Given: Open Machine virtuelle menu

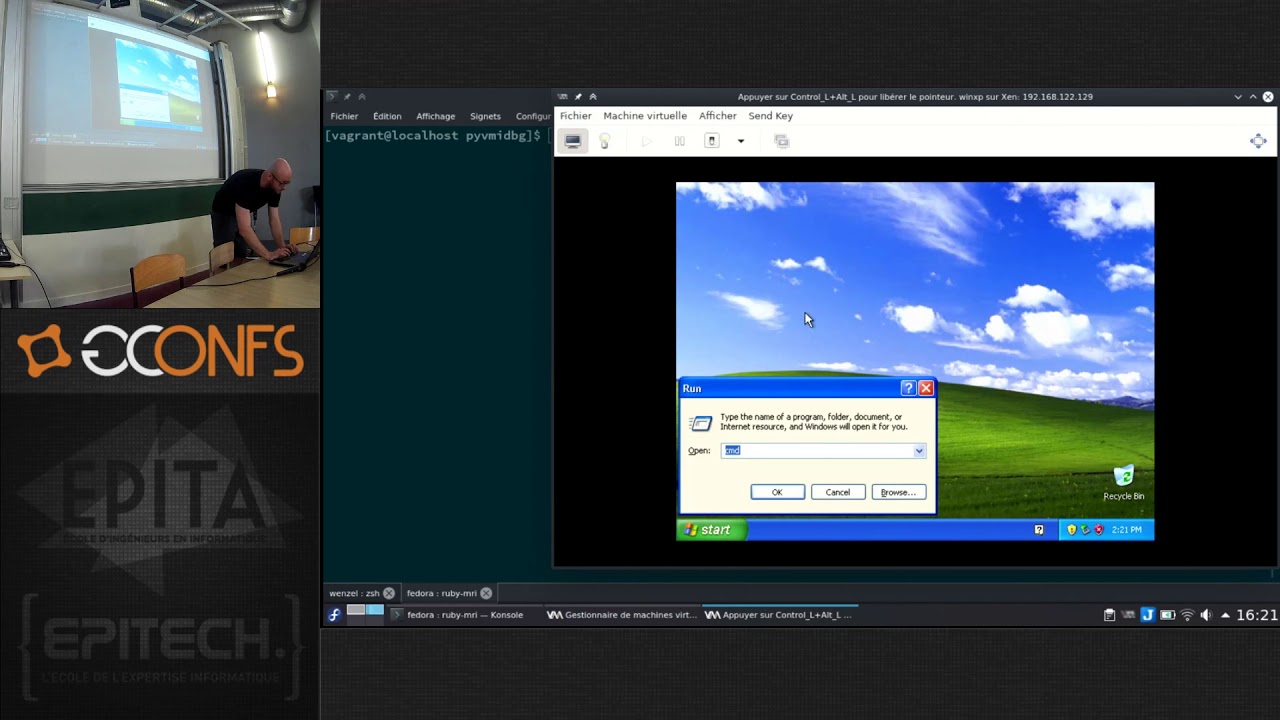Looking at the screenshot, I should click(x=645, y=116).
